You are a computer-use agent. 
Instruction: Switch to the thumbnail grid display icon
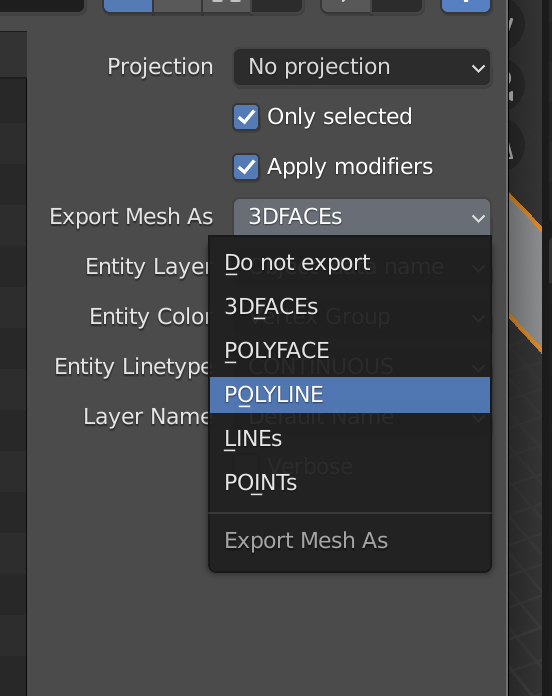click(x=226, y=5)
